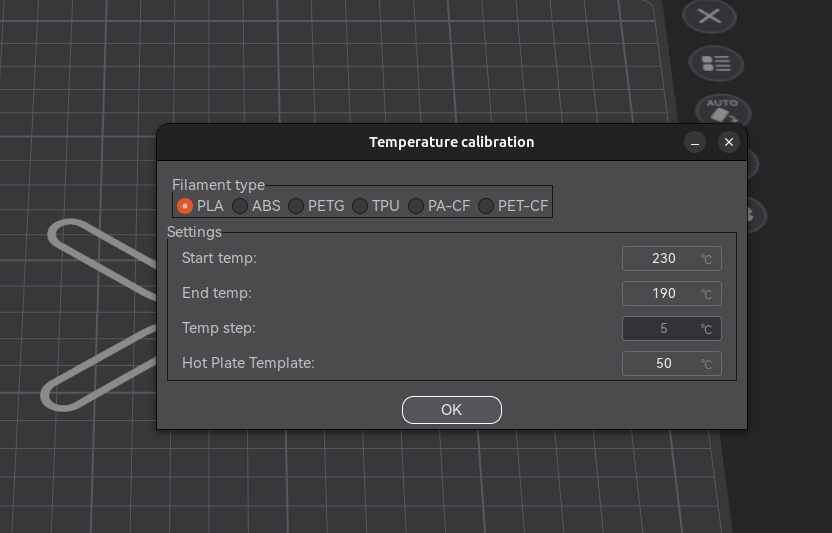
Task: Minimize the Temperature calibration dialog
Action: click(695, 142)
